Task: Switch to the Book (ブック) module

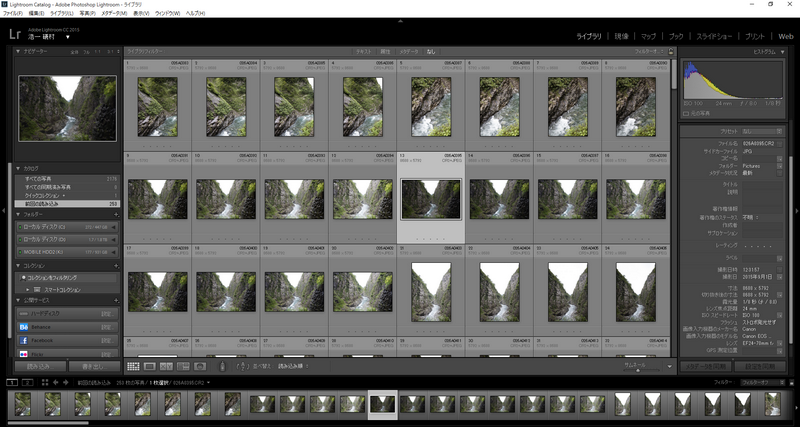Action: (x=676, y=37)
